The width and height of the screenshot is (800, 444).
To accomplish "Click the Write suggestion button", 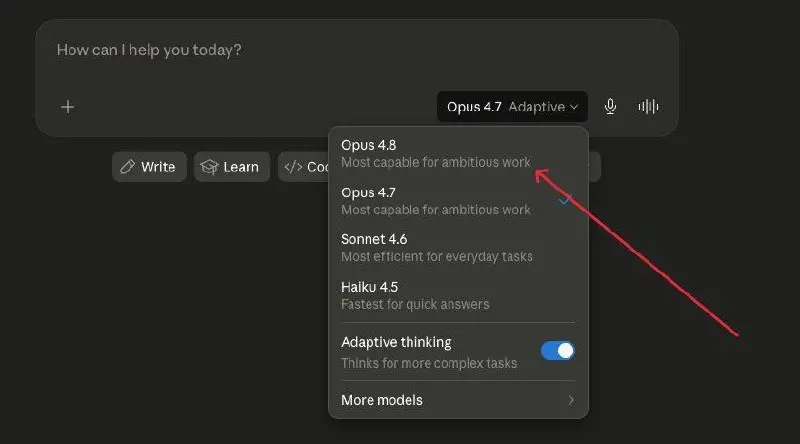I will (149, 167).
